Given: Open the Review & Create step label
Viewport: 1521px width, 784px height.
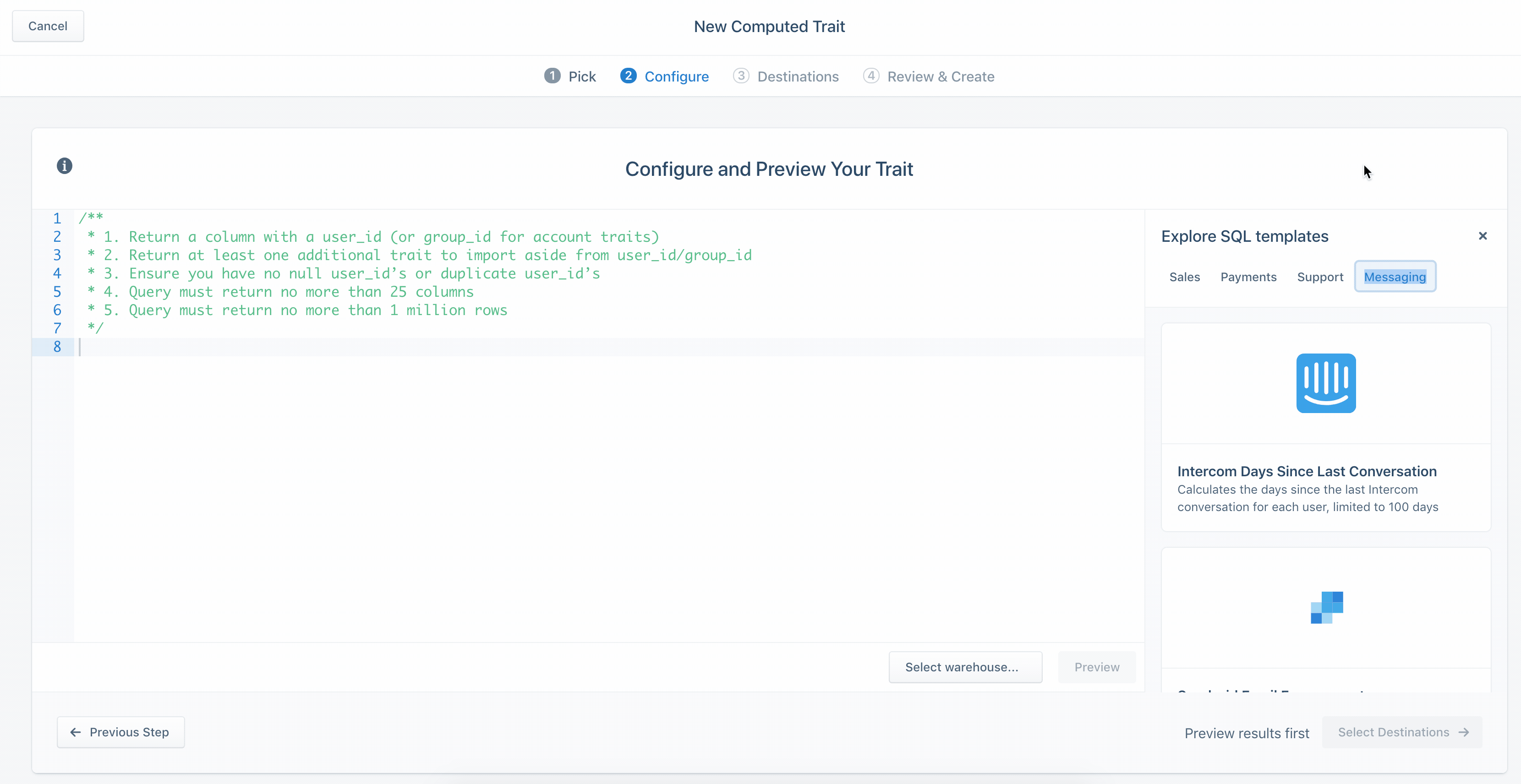Looking at the screenshot, I should (x=941, y=77).
